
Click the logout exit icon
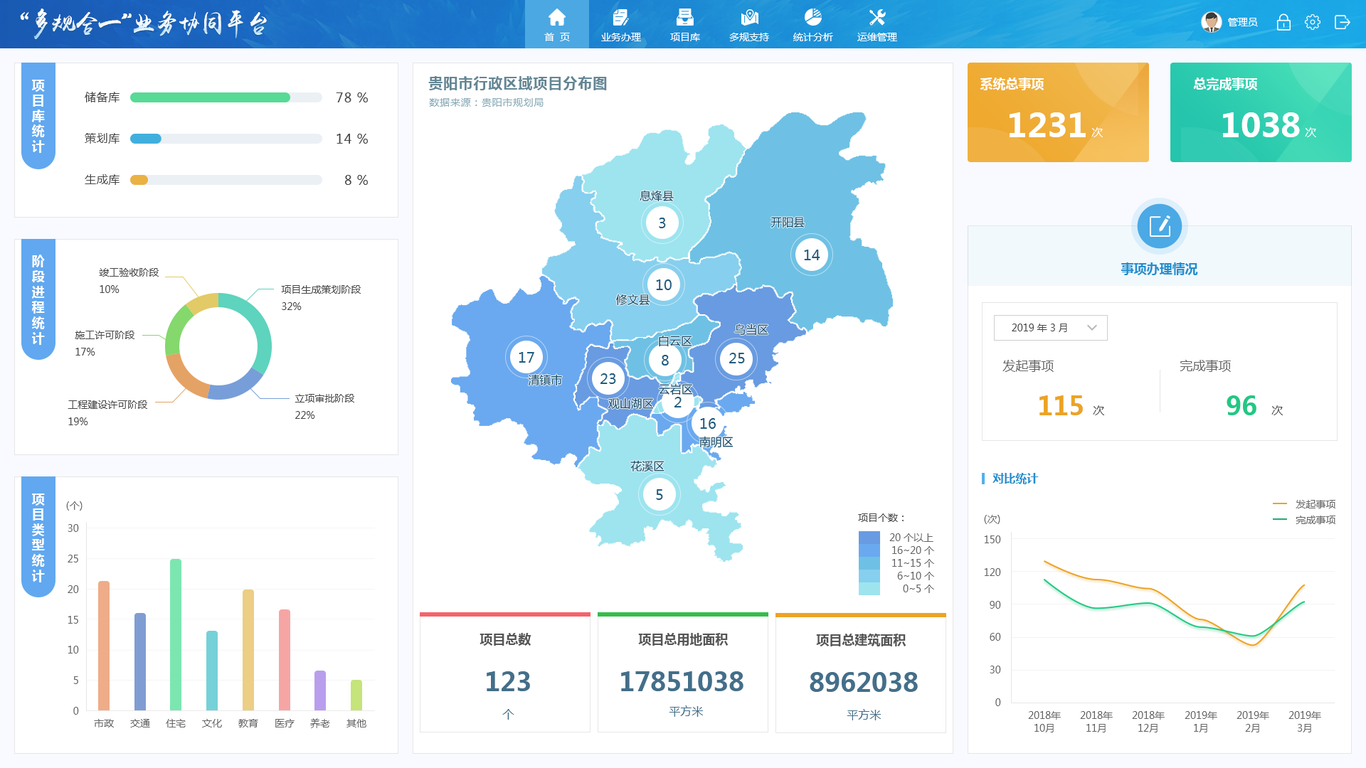click(1342, 22)
